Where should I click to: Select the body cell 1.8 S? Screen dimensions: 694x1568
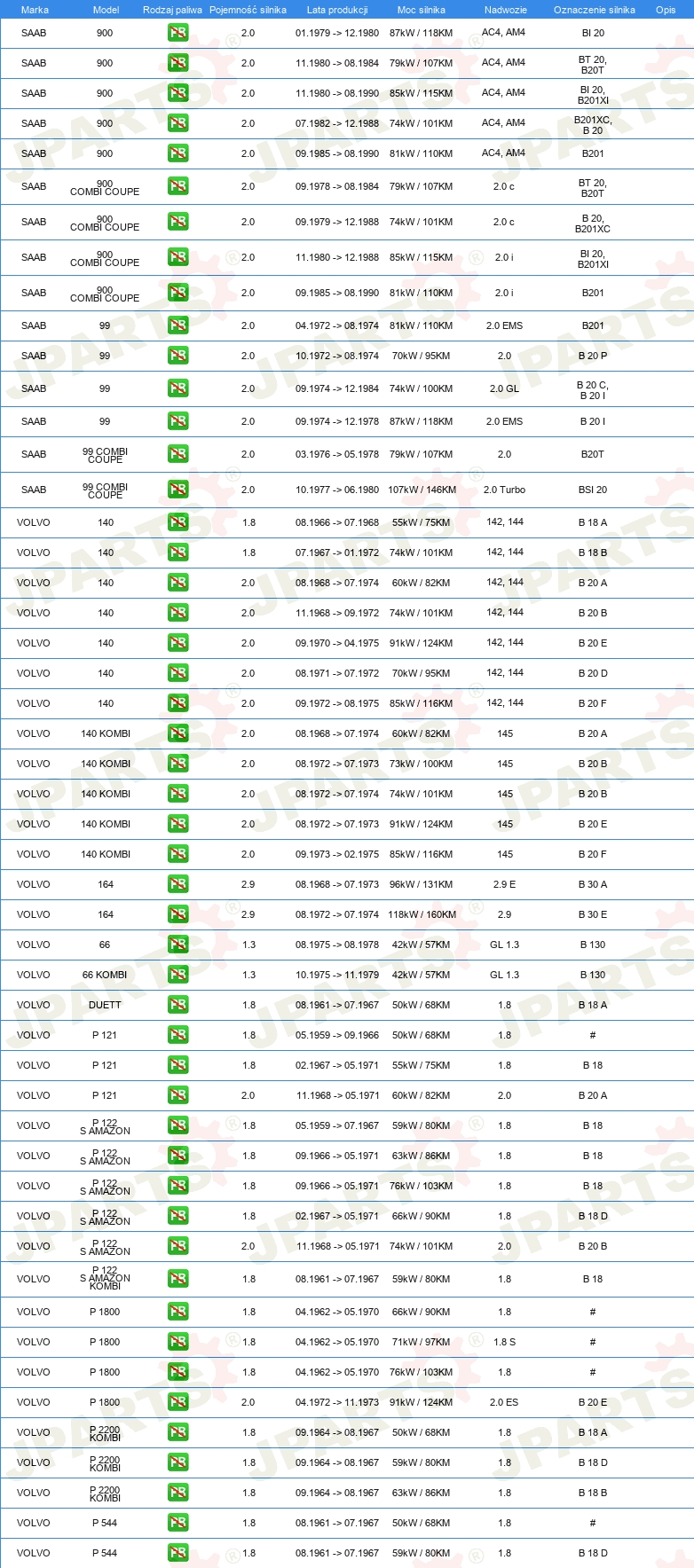505,1342
